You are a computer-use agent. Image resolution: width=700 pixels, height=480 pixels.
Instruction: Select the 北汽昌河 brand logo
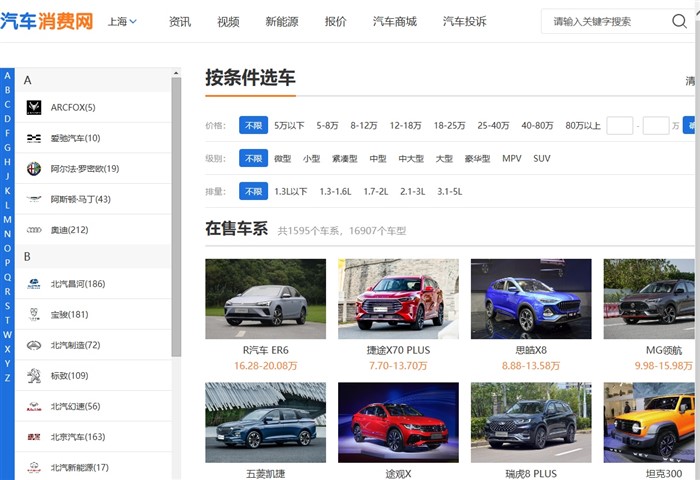point(34,284)
